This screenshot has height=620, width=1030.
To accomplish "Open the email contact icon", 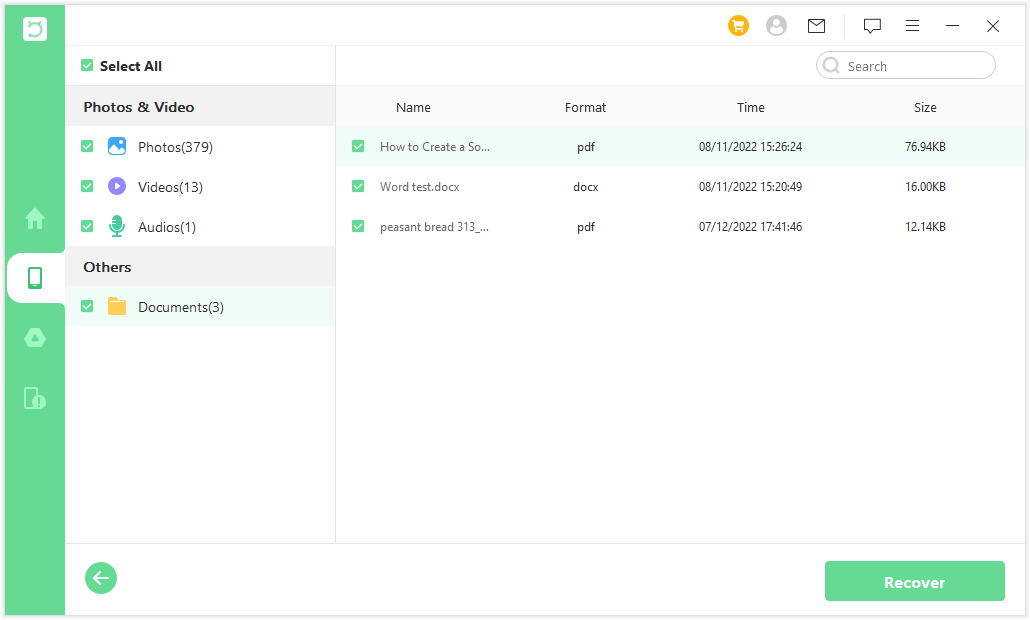I will [x=816, y=25].
